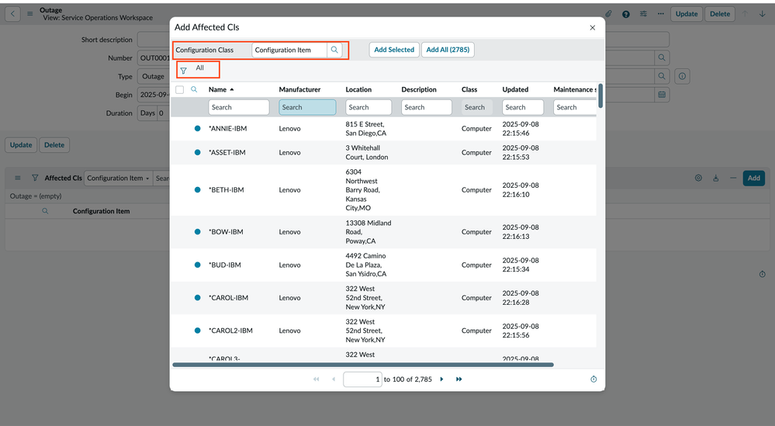Click the lower Delete button on form
This screenshot has height=426, width=775.
point(54,145)
